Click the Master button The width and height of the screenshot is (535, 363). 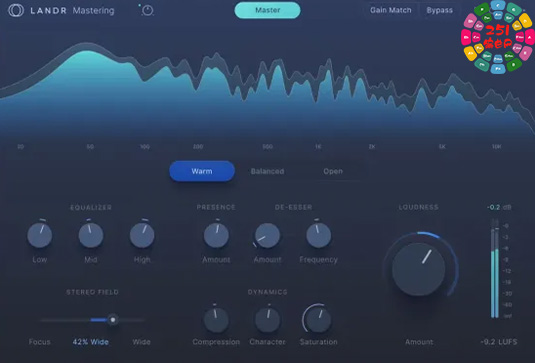click(268, 10)
